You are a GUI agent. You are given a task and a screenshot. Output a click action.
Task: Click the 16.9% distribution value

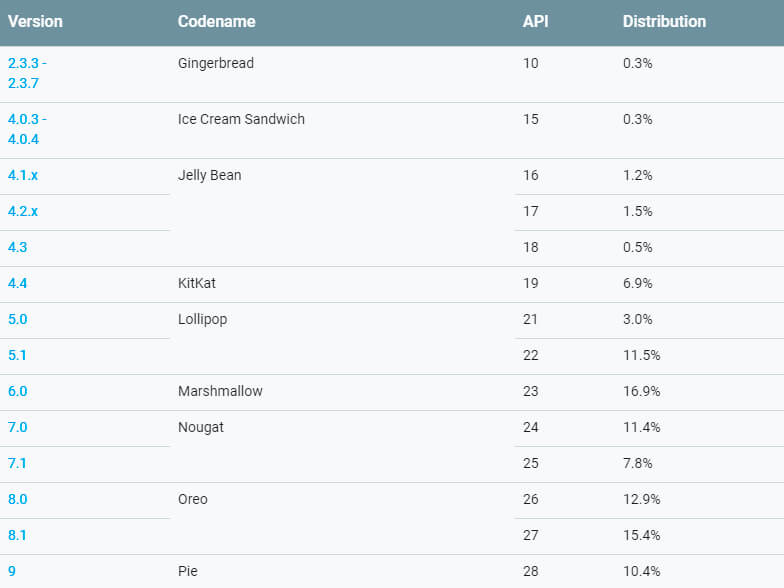pyautogui.click(x=641, y=391)
